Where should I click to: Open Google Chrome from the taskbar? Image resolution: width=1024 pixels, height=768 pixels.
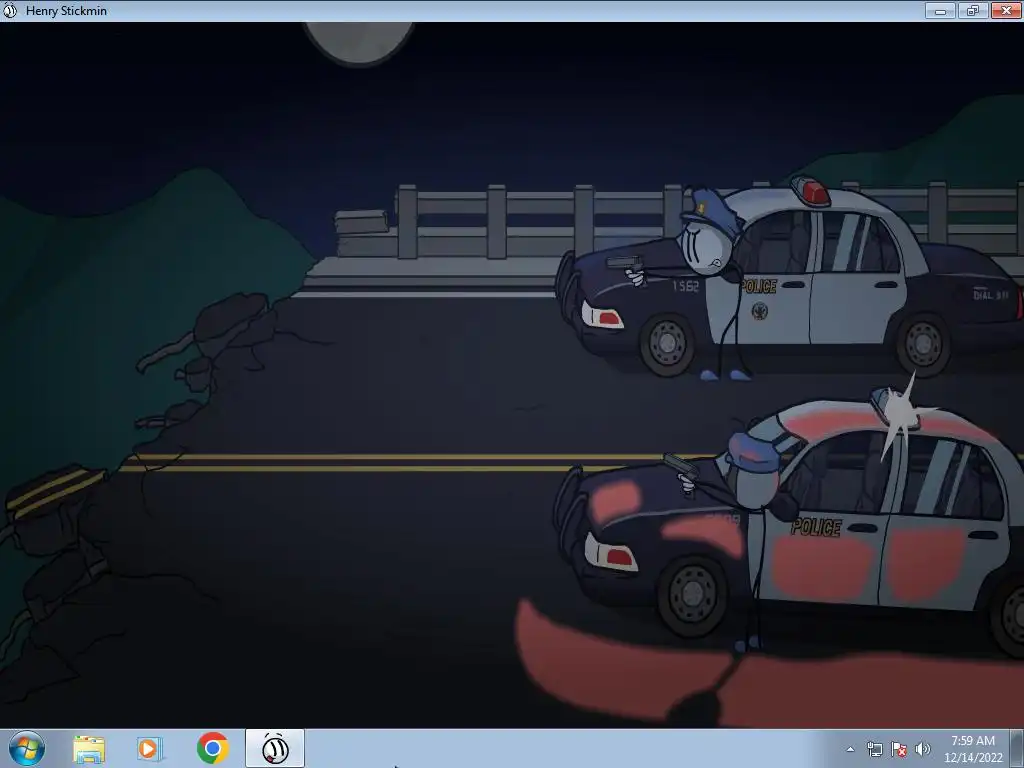pyautogui.click(x=213, y=748)
